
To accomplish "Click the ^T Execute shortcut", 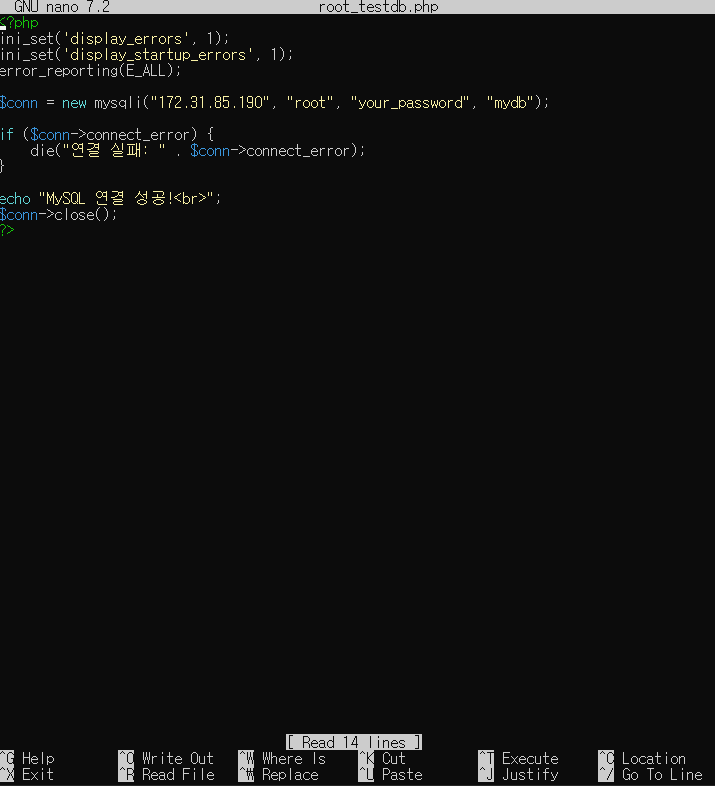I will pyautogui.click(x=518, y=758).
